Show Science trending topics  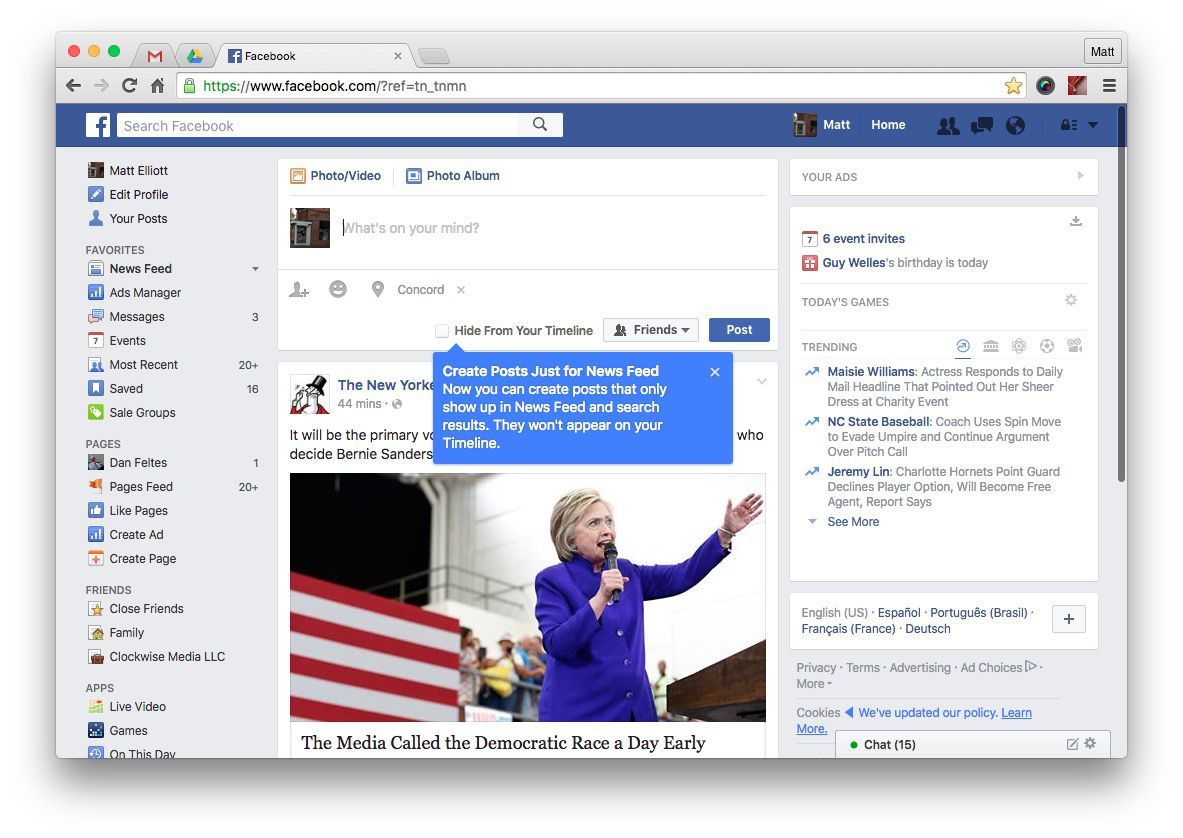coord(1018,345)
